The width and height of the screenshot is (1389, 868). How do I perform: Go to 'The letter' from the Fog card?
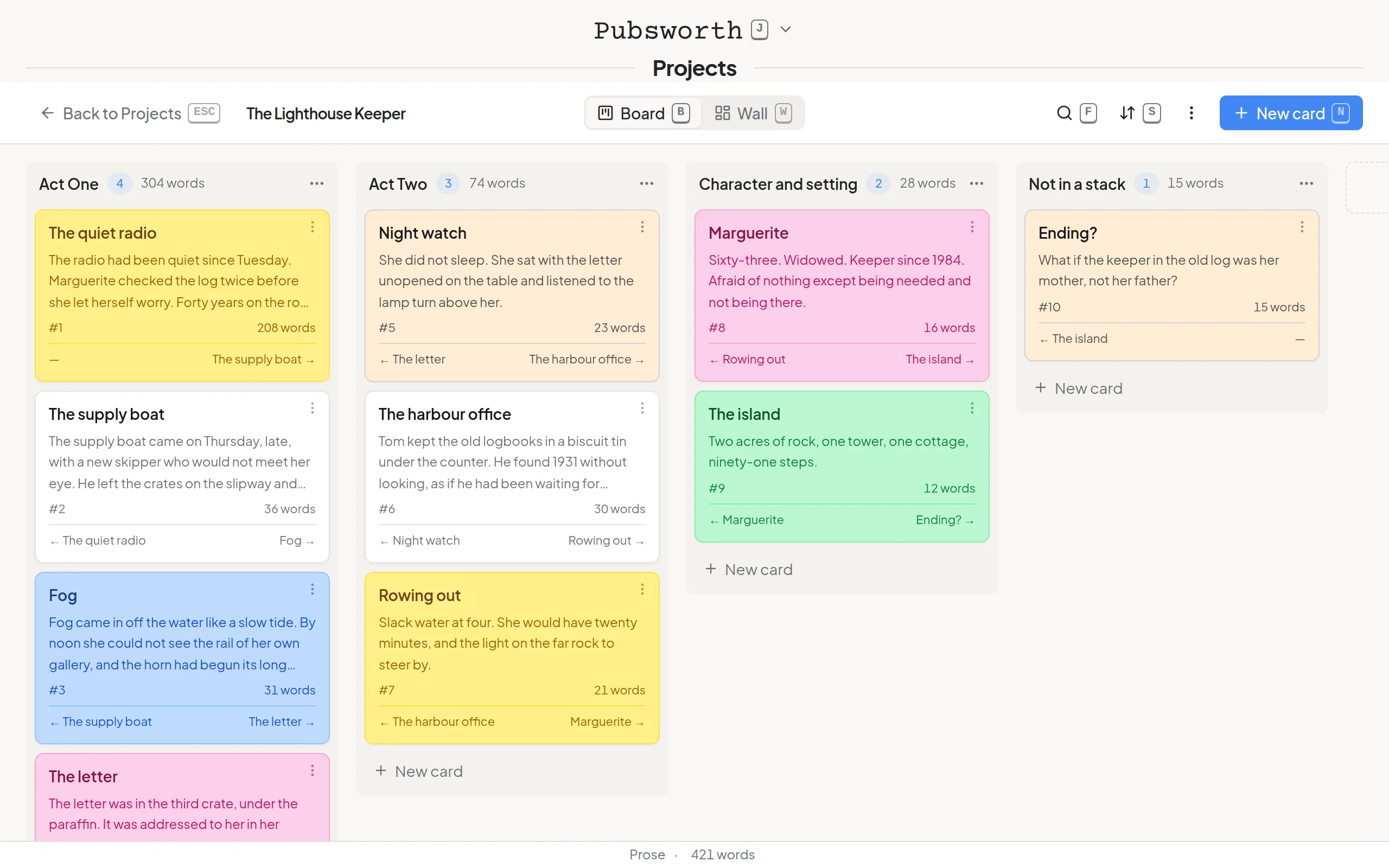click(x=281, y=722)
